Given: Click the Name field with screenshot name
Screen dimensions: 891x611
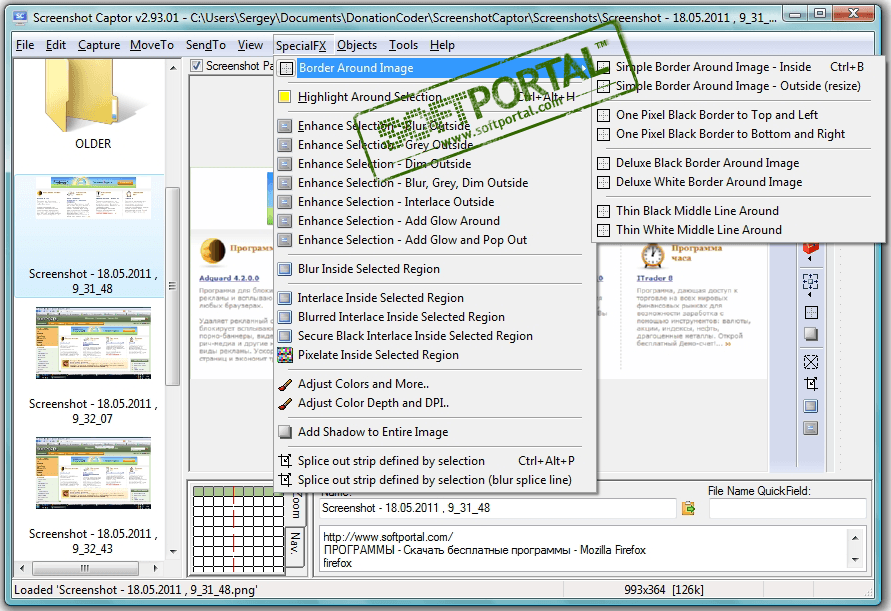Looking at the screenshot, I should (x=498, y=508).
